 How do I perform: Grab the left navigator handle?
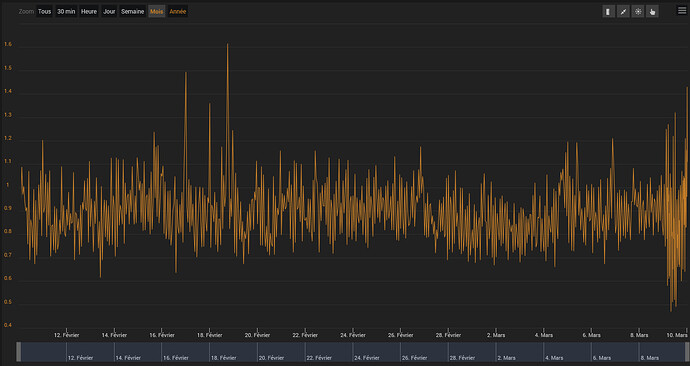tap(18, 352)
